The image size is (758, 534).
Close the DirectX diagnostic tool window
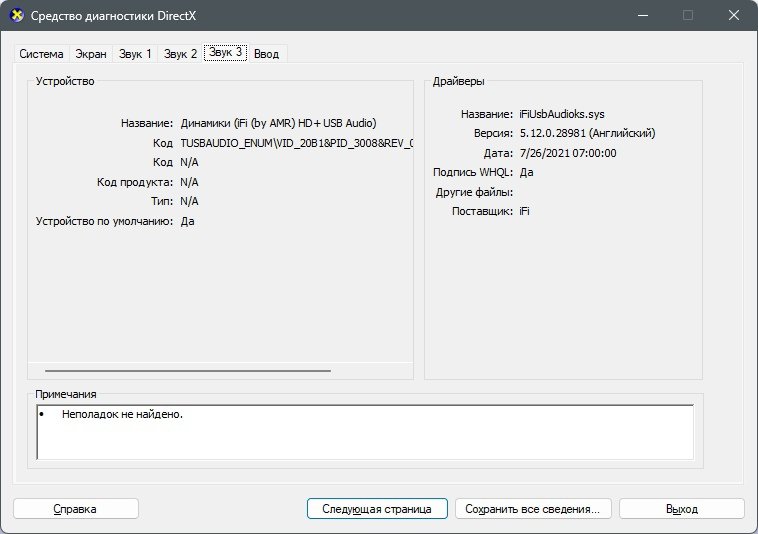tap(733, 15)
